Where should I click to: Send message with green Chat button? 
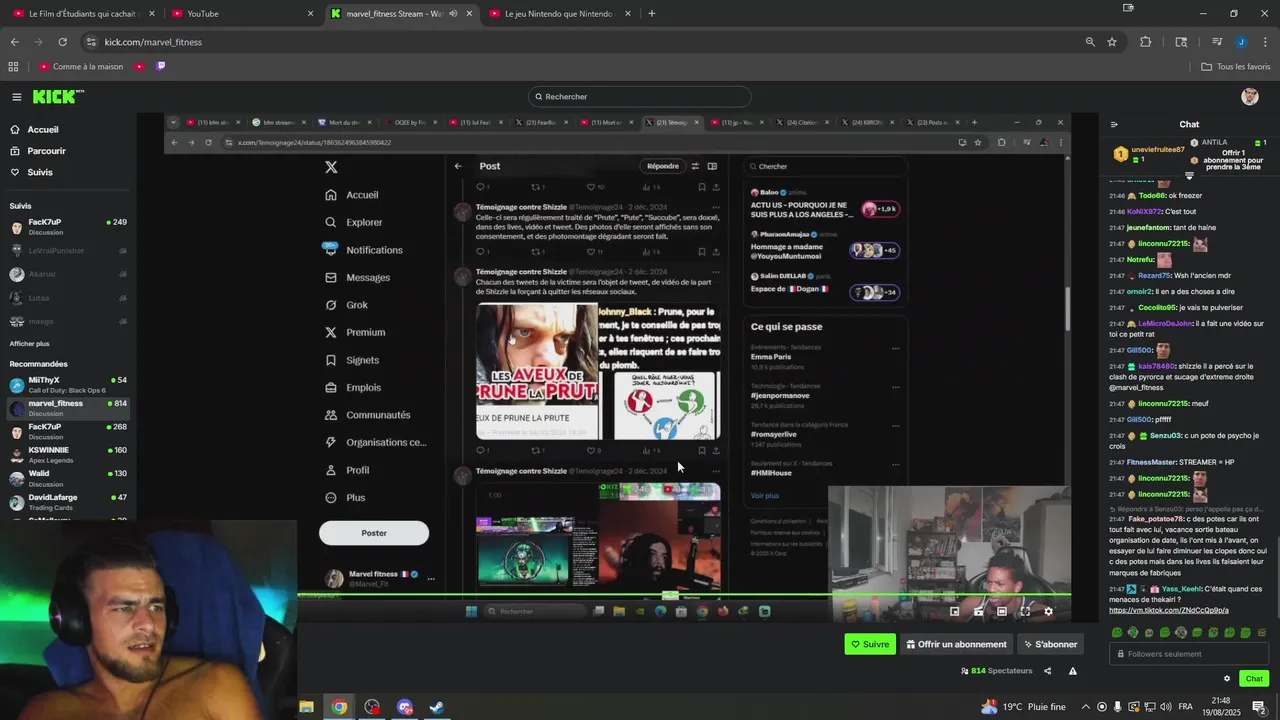click(x=1254, y=678)
